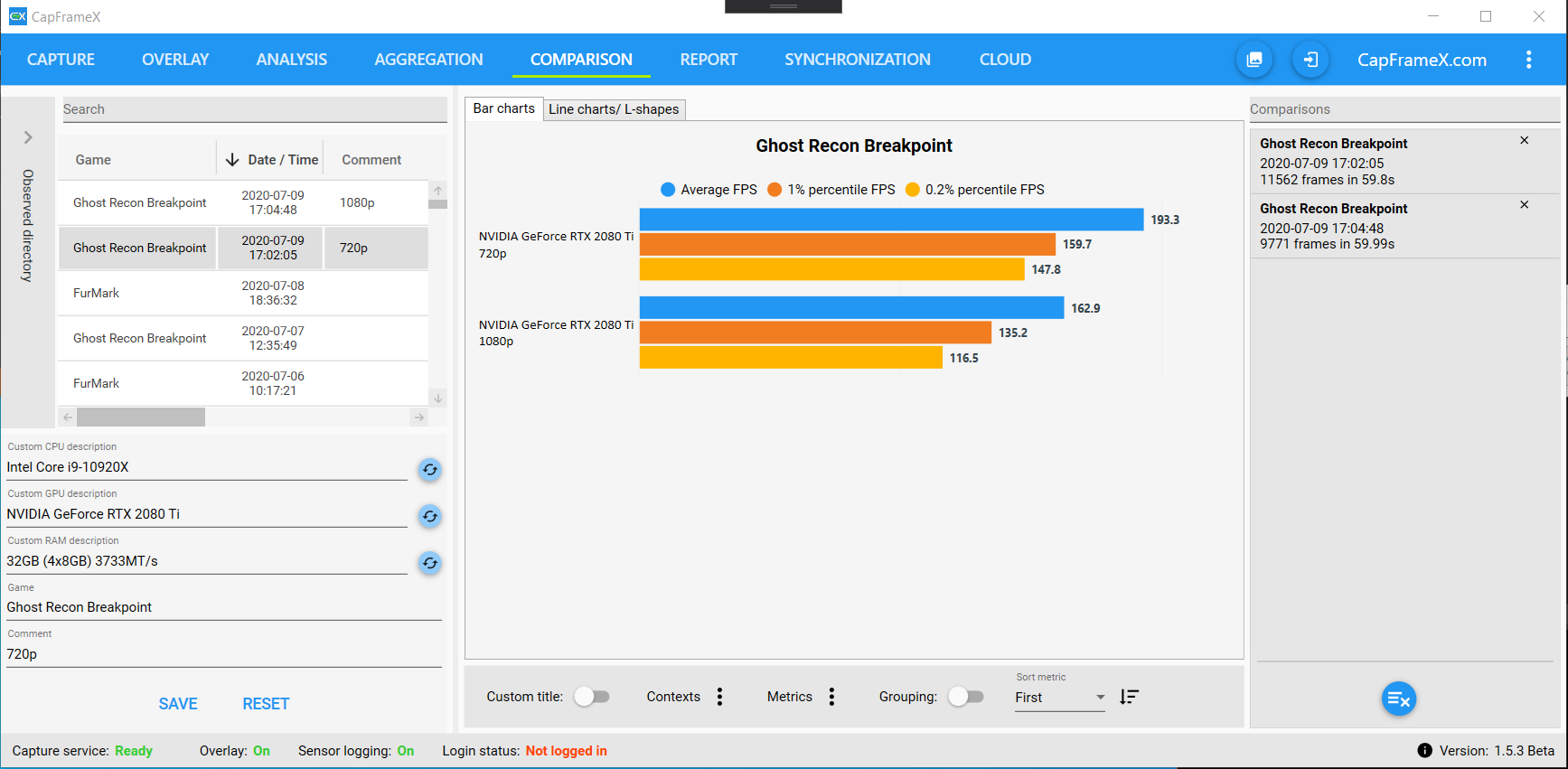Open the CAPTURE tab
The height and width of the screenshot is (769, 1568).
pos(61,60)
